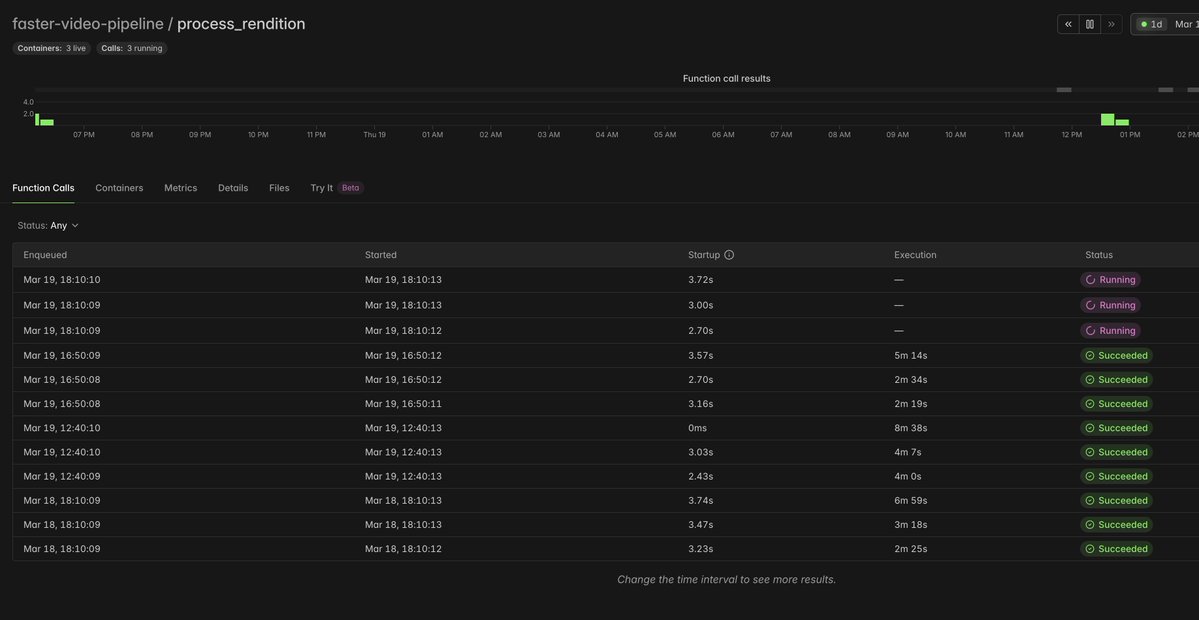The height and width of the screenshot is (620, 1199).
Task: Open the Status: Any filter dropdown
Action: 48,226
